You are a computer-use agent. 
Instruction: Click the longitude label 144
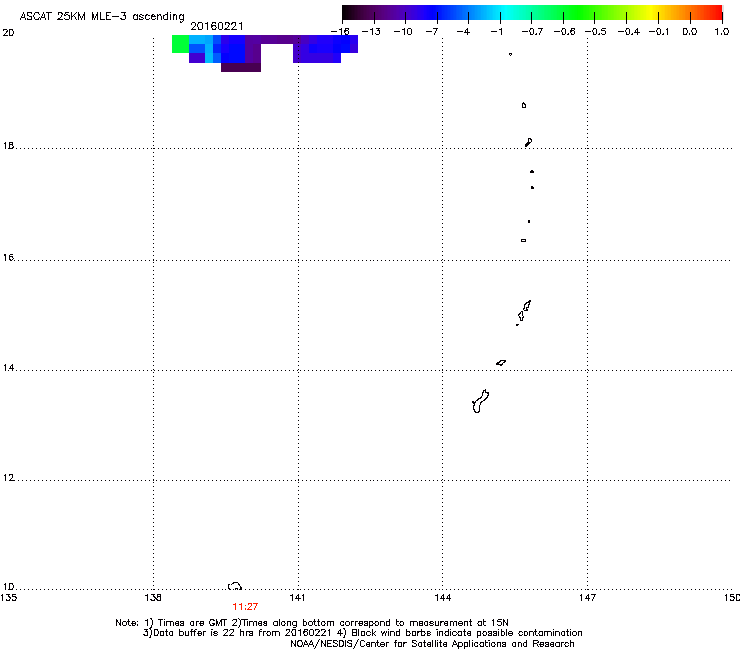[443, 598]
